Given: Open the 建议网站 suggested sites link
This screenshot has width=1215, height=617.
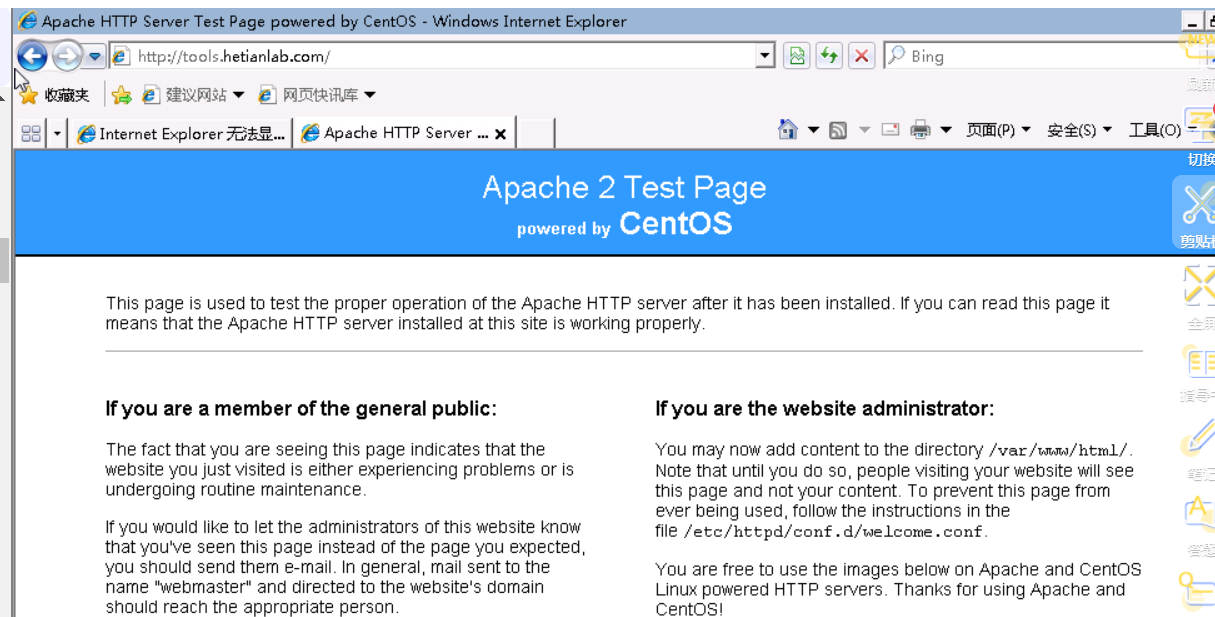Looking at the screenshot, I should 186,95.
